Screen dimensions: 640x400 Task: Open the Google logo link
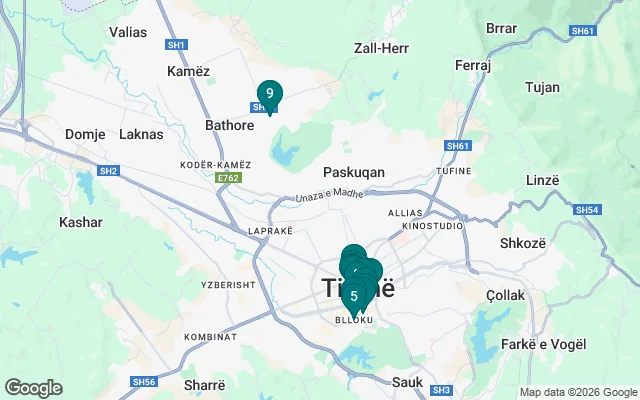point(33,388)
